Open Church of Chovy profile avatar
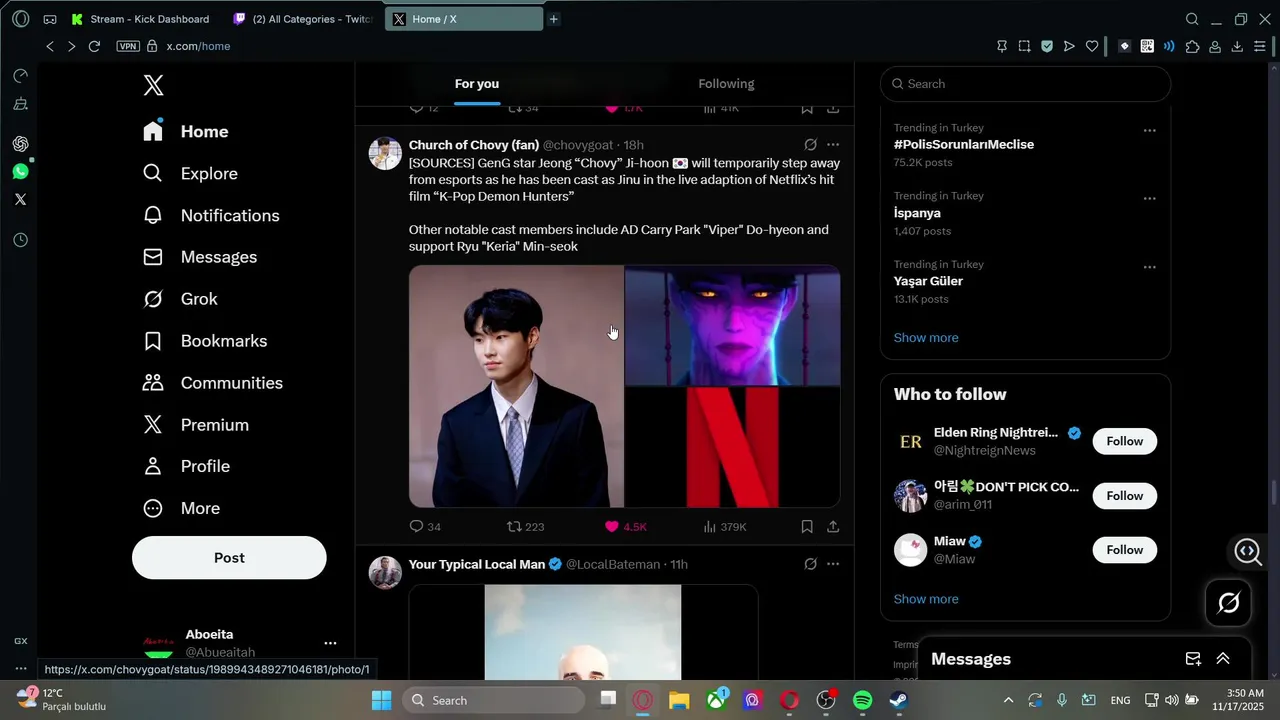The width and height of the screenshot is (1280, 720). (x=385, y=153)
